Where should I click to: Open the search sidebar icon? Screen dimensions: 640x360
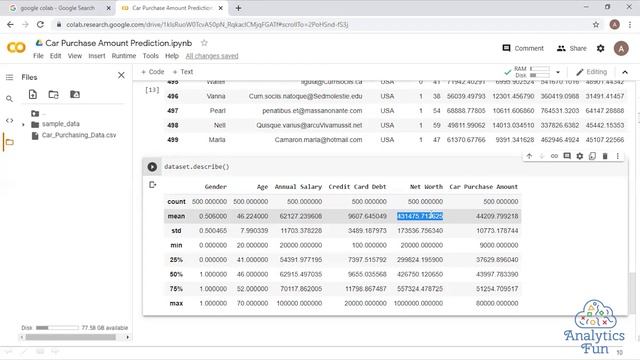[x=9, y=99]
